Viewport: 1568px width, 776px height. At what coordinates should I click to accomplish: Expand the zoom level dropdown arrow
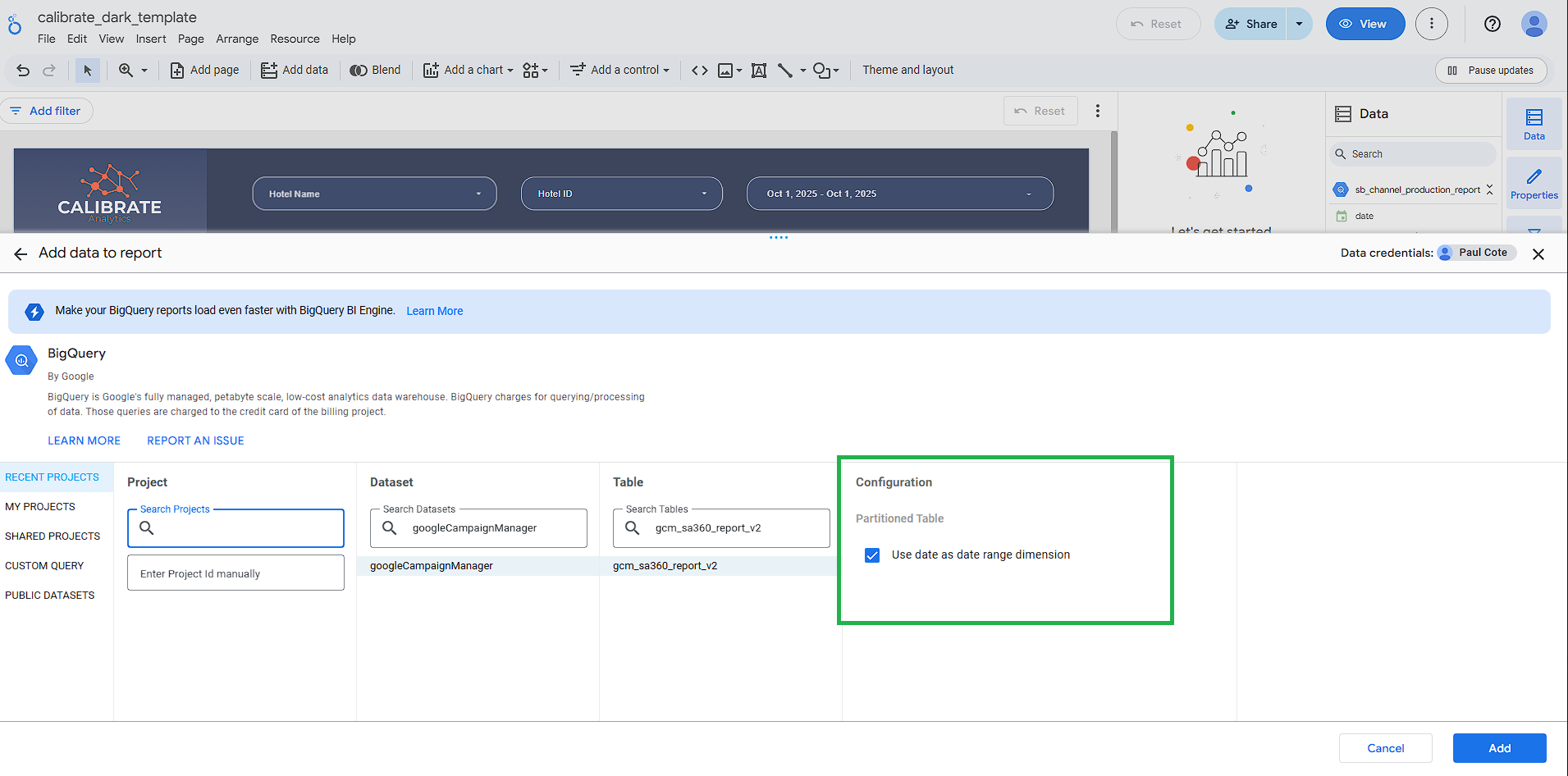coord(144,71)
